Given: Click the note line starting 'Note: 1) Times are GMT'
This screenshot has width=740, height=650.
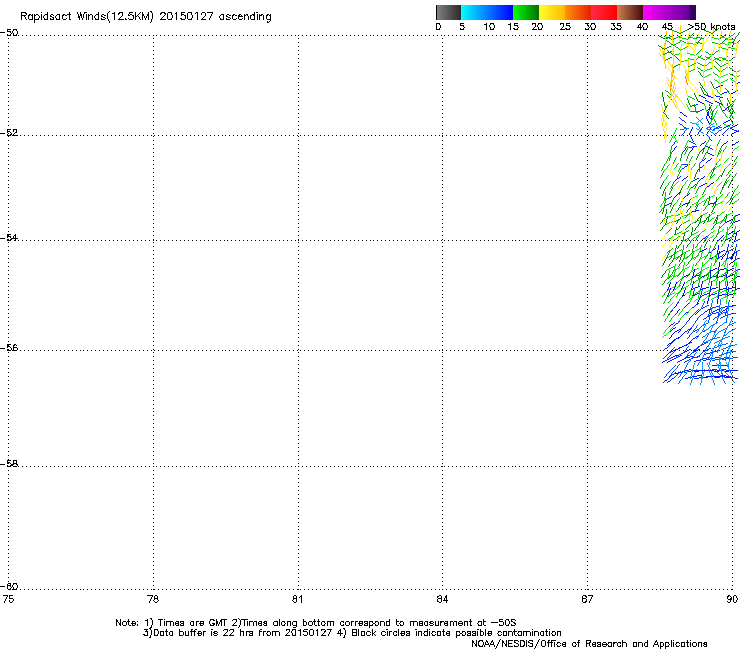Looking at the screenshot, I should click(316, 623).
